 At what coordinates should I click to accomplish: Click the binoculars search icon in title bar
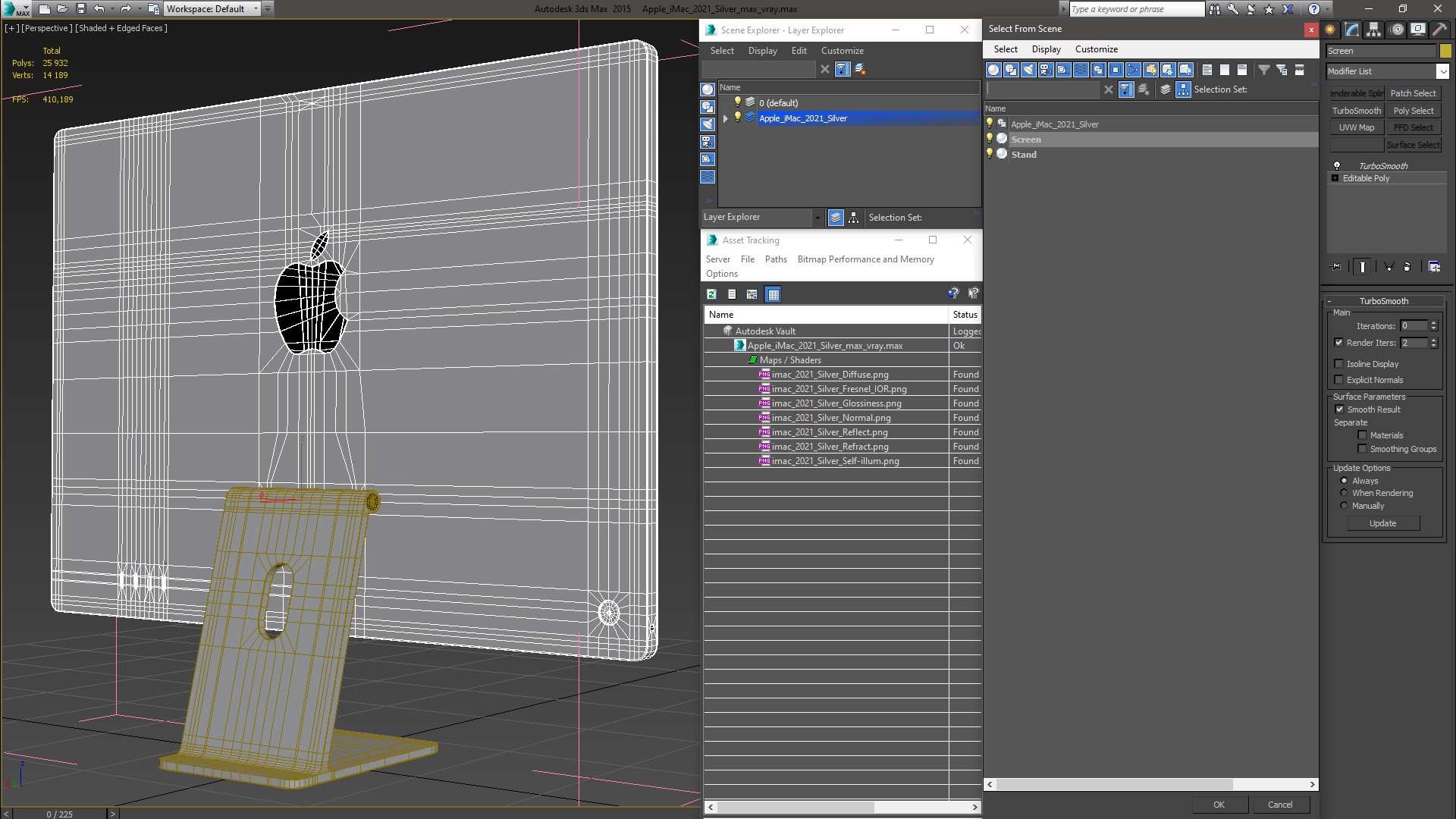pyautogui.click(x=1215, y=9)
